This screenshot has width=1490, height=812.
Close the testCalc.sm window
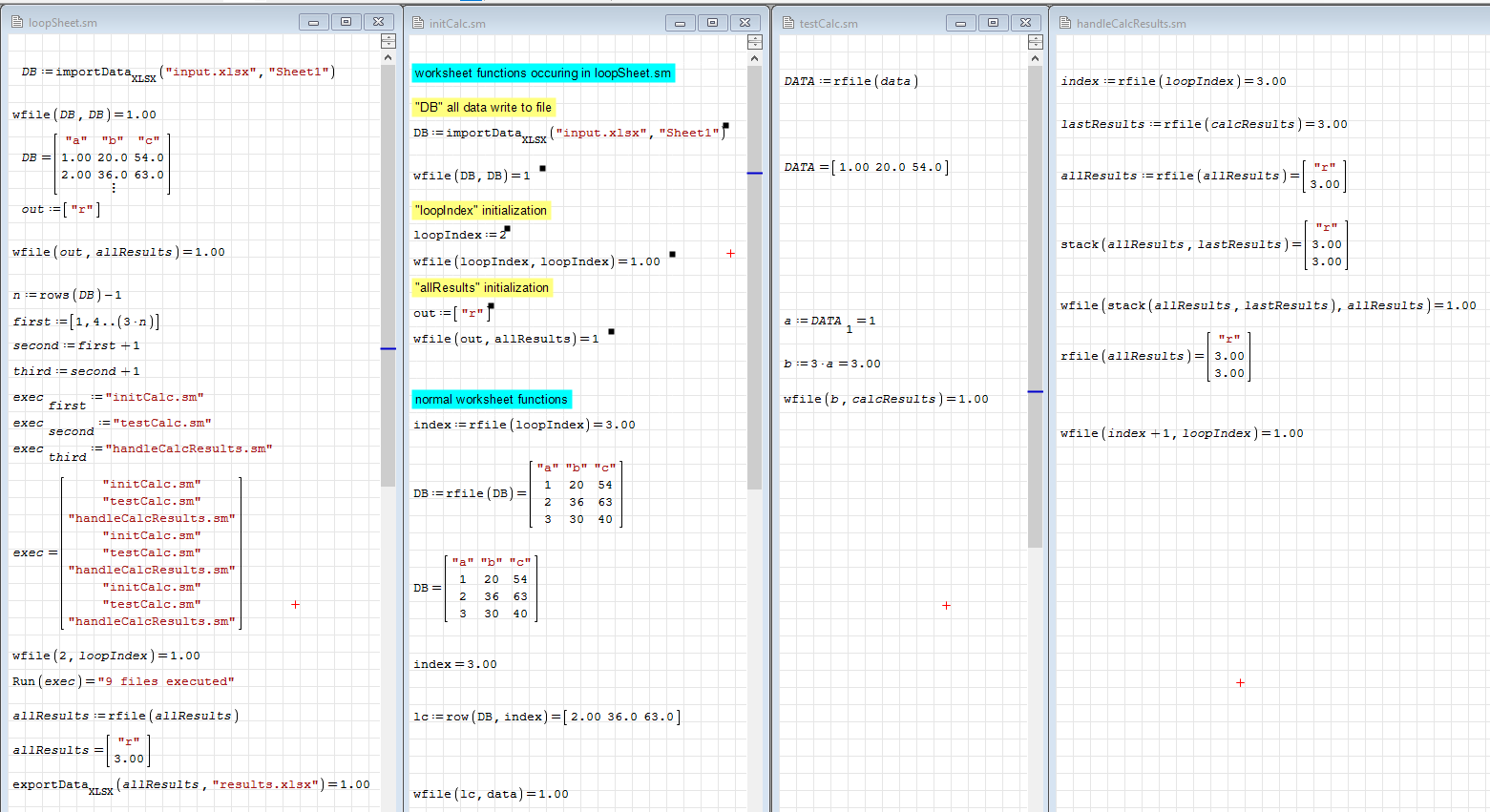[1025, 23]
